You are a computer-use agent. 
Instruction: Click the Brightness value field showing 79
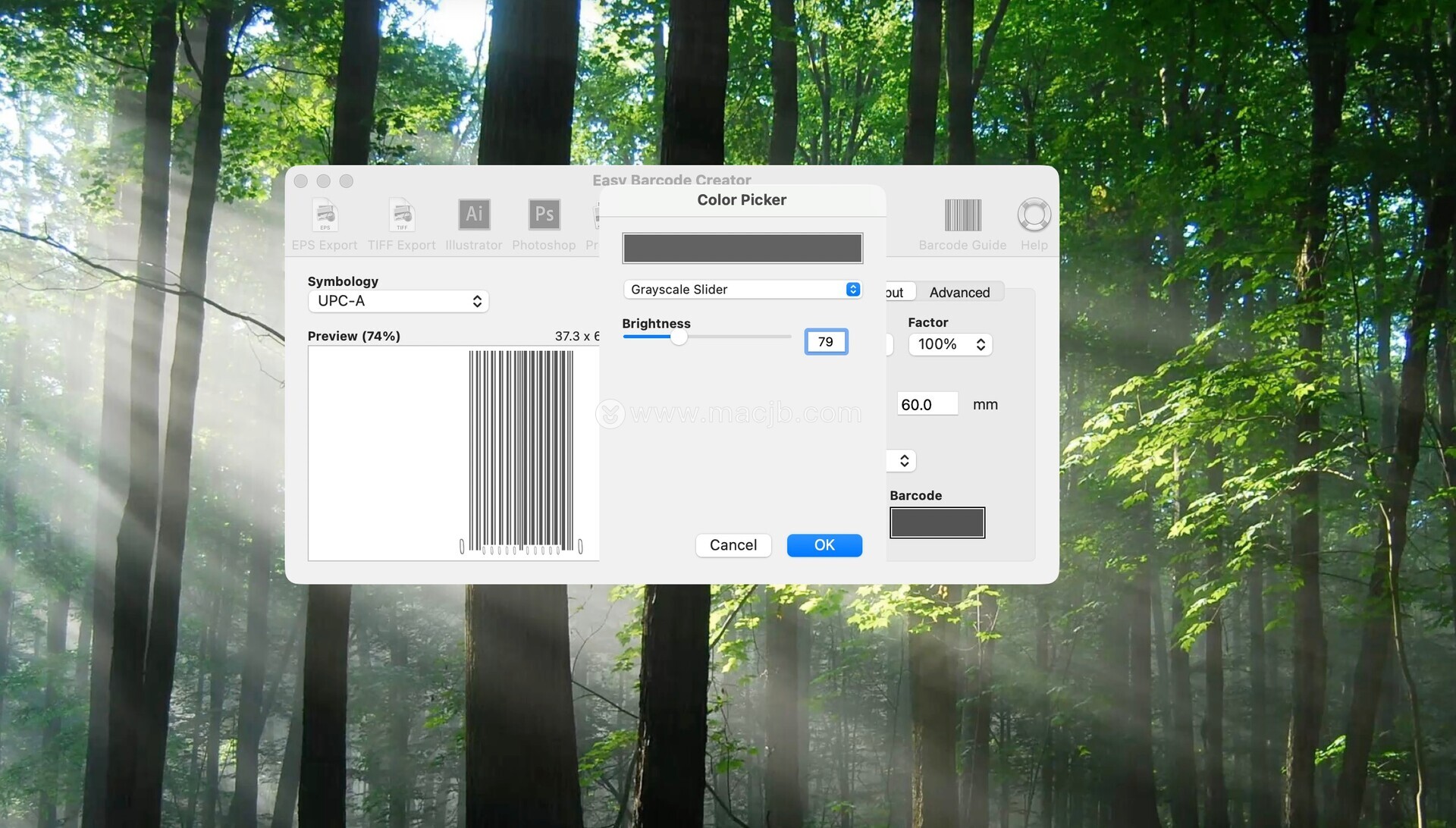pos(826,342)
